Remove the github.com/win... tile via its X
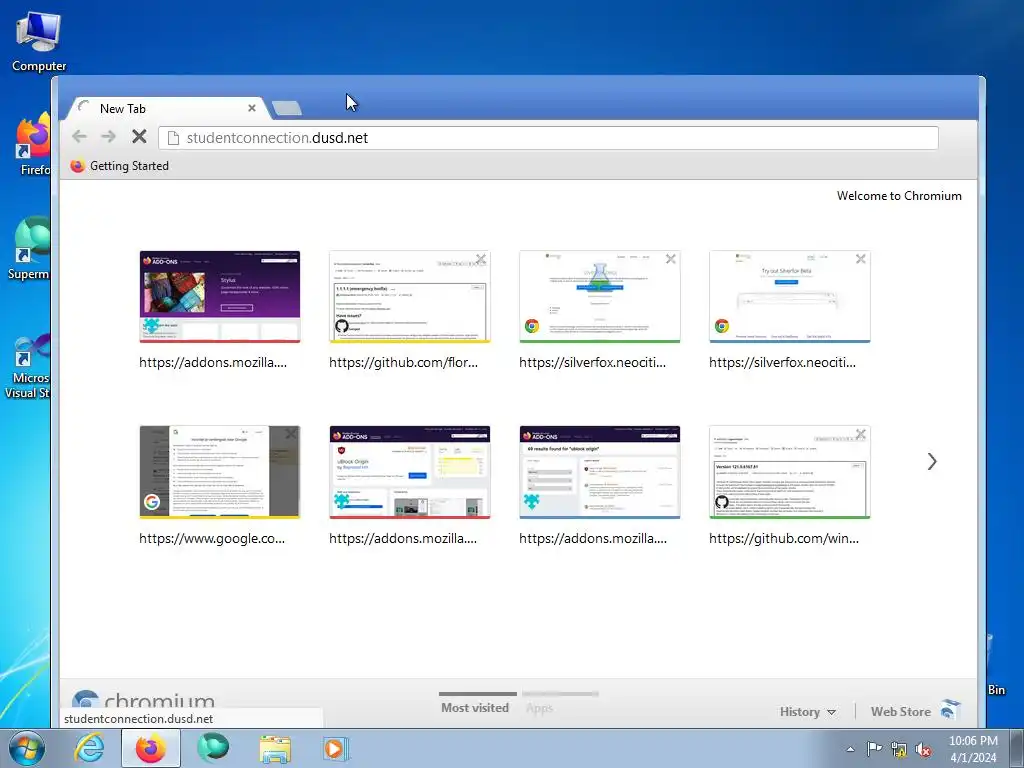This screenshot has height=768, width=1024. (x=861, y=434)
